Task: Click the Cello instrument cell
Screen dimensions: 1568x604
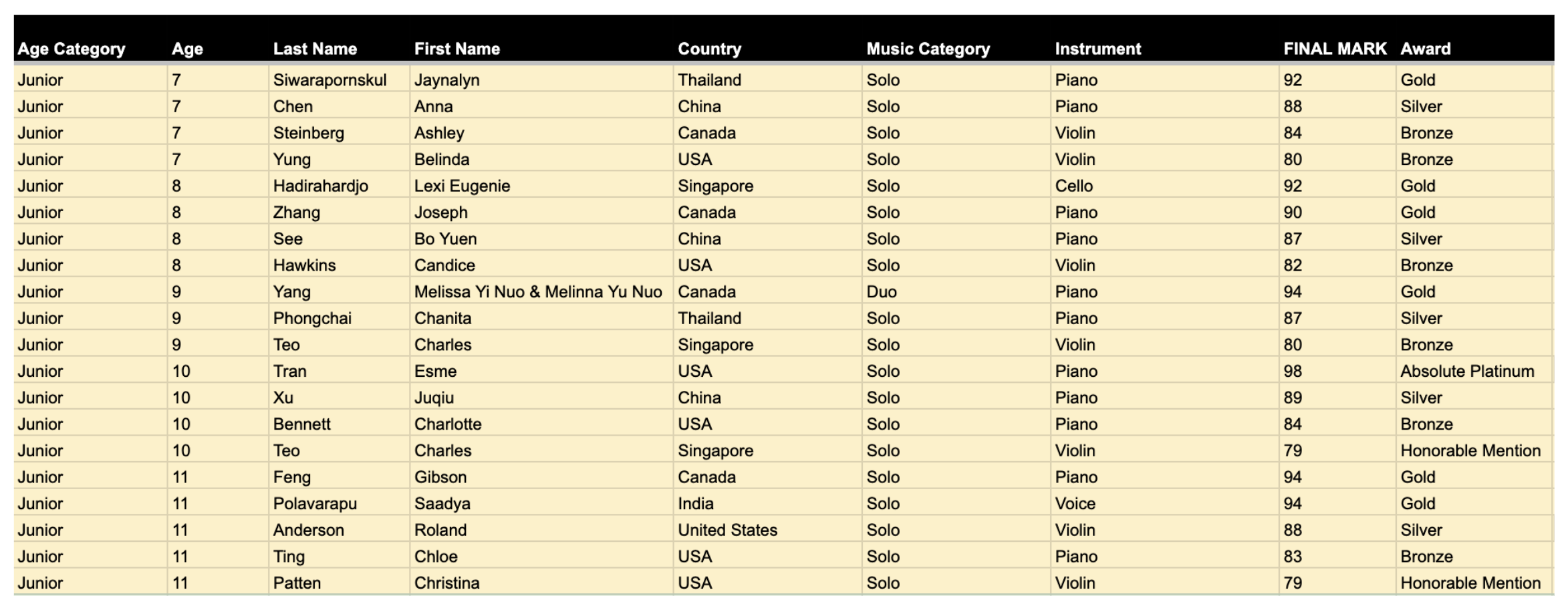Action: 1164,186
